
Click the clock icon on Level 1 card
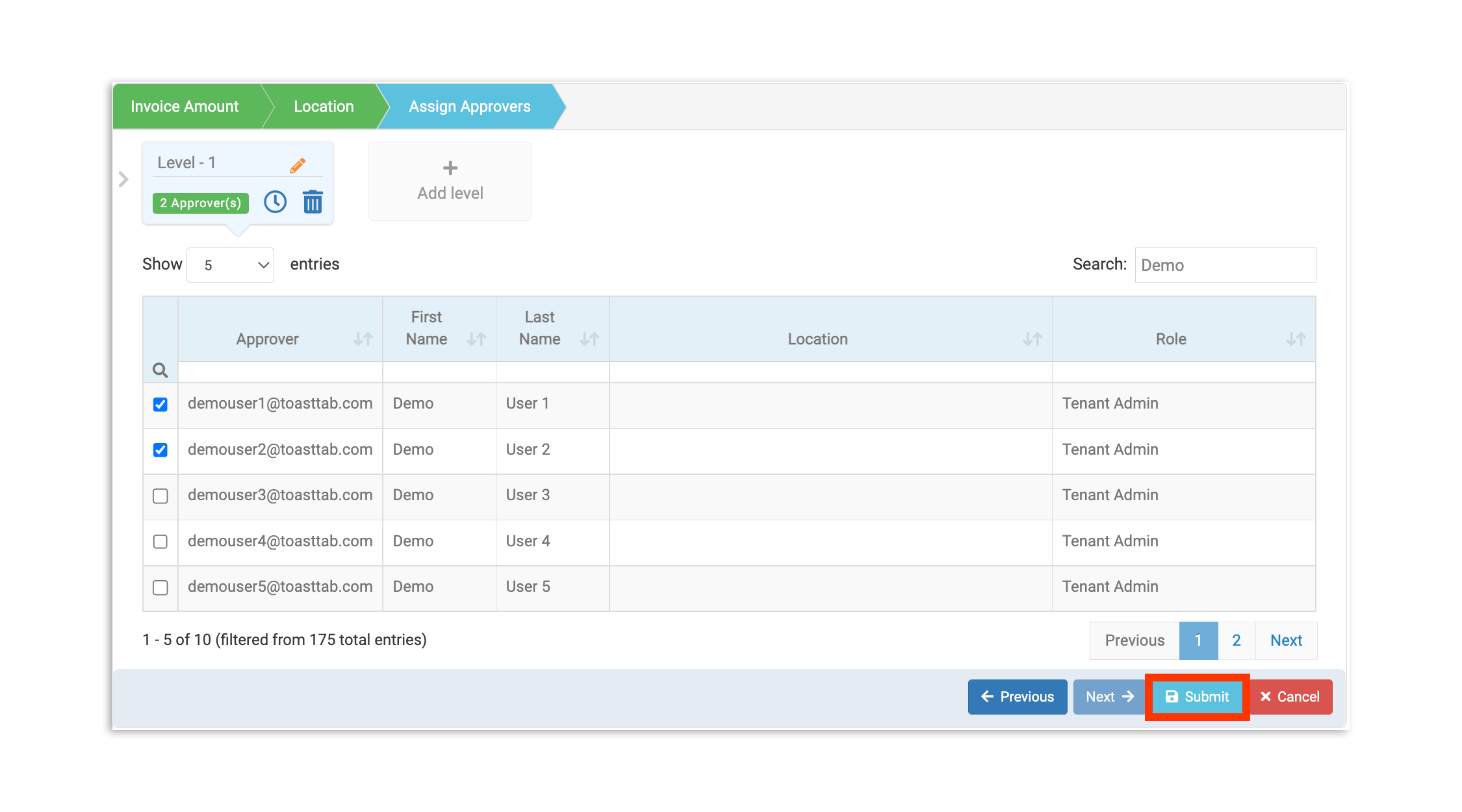tap(275, 202)
